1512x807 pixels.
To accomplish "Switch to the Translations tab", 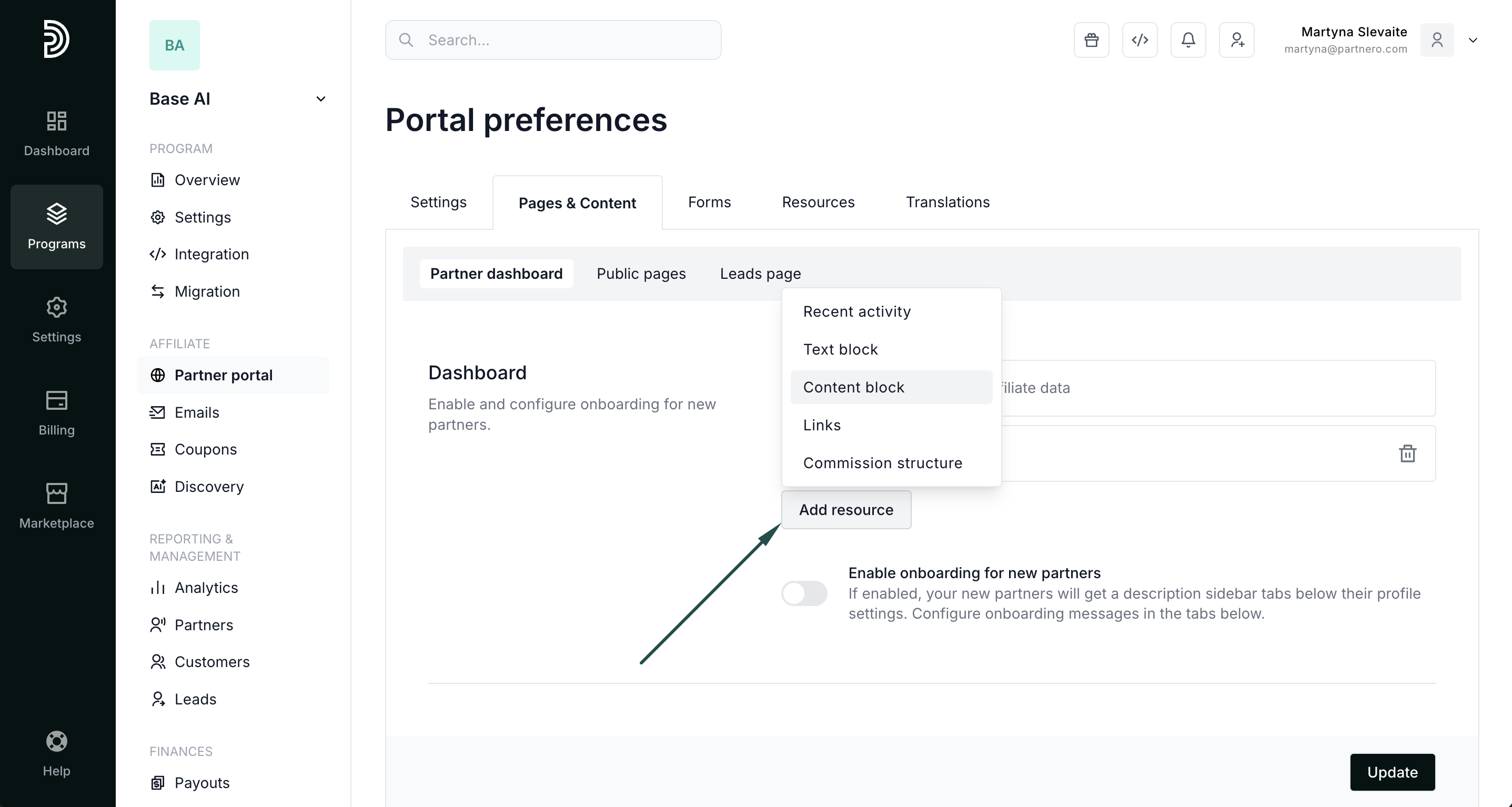I will tap(947, 202).
